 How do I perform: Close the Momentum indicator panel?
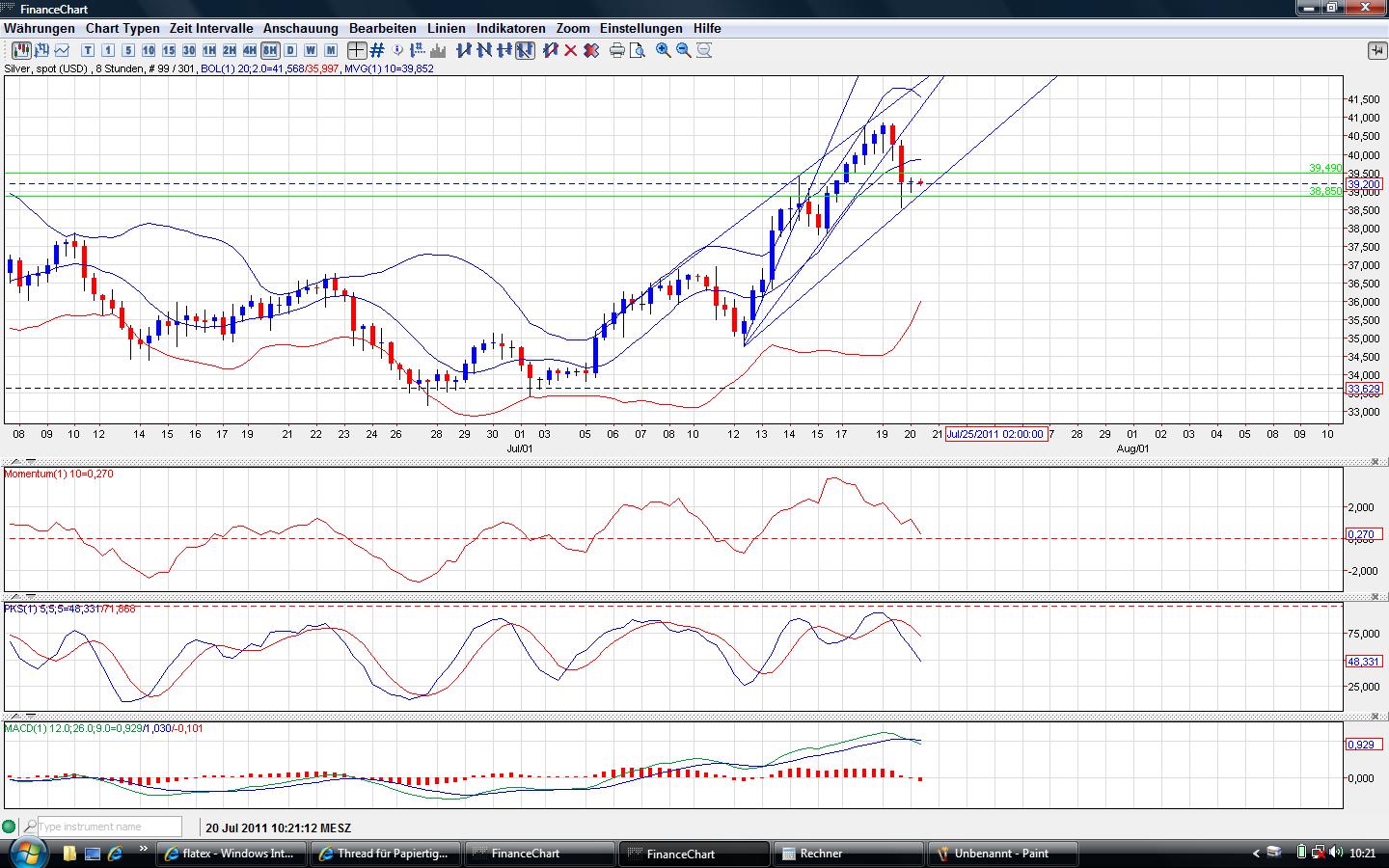[x=1375, y=461]
